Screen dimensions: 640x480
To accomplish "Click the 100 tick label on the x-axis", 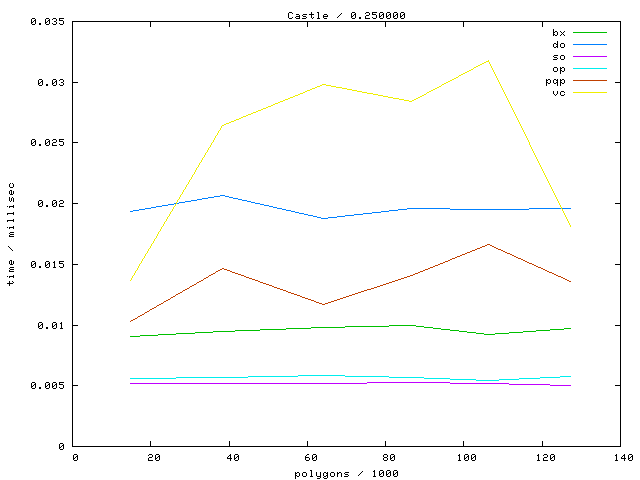I will click(x=463, y=458).
